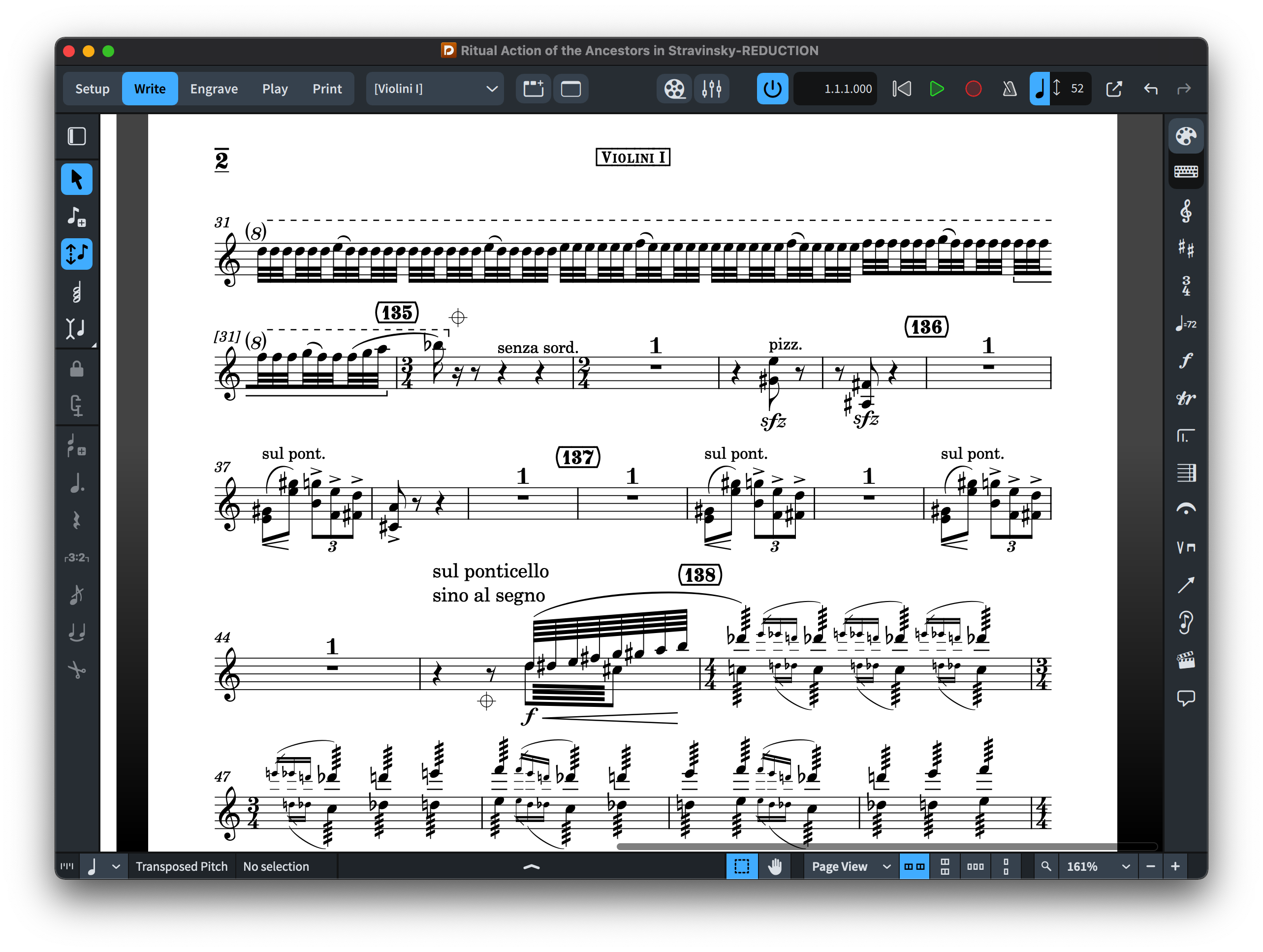Toggle pitch before duration input
The height and width of the screenshot is (952, 1263).
[x=76, y=254]
